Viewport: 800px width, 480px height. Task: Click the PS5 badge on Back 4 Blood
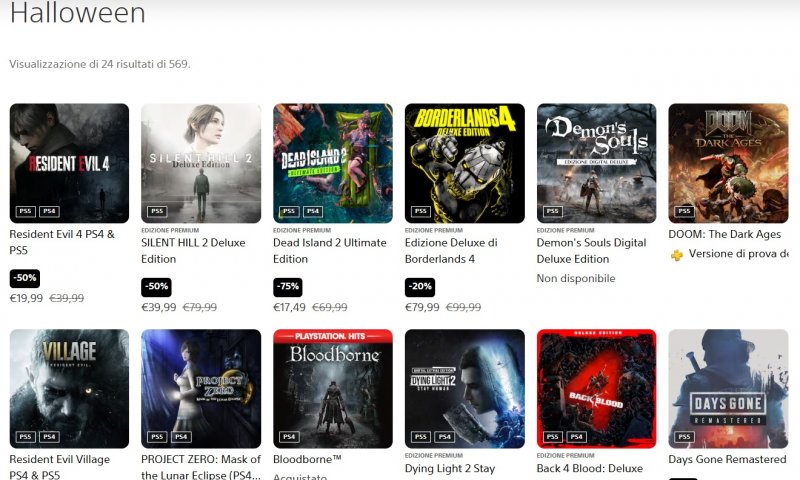553,437
